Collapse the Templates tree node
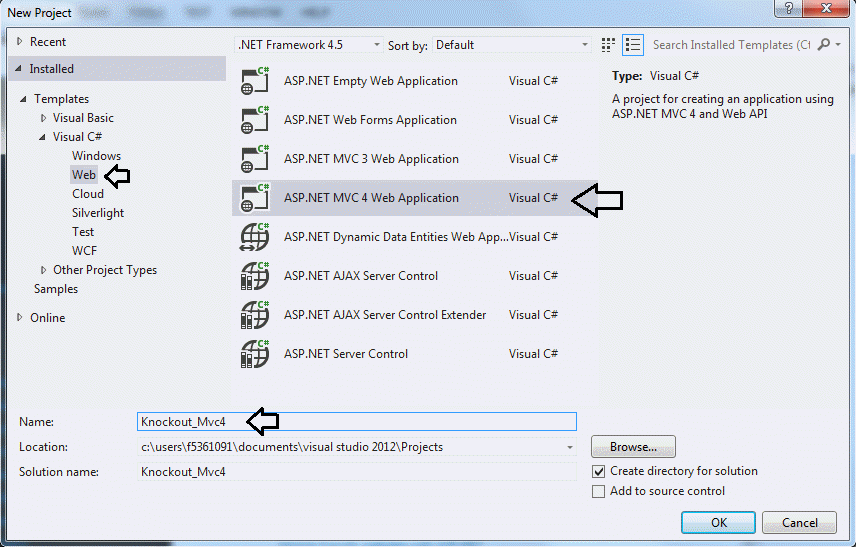Image resolution: width=856 pixels, height=547 pixels. [23, 99]
